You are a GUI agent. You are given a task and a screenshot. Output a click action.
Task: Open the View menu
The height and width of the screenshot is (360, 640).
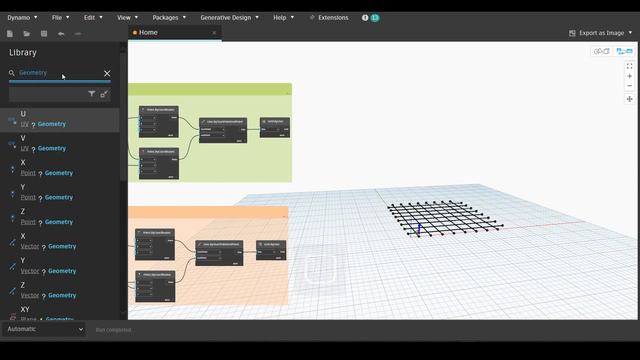(127, 18)
